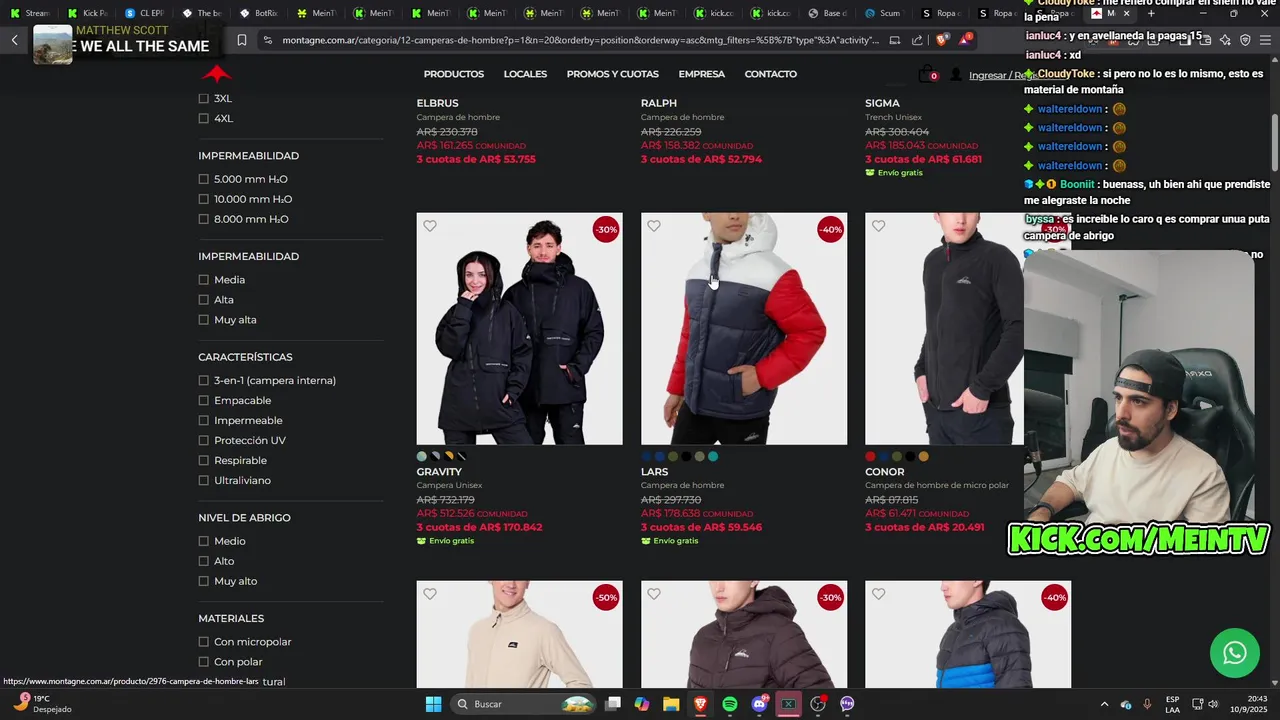Viewport: 1280px width, 720px height.
Task: Click the microphone tray icon
Action: tap(1147, 704)
